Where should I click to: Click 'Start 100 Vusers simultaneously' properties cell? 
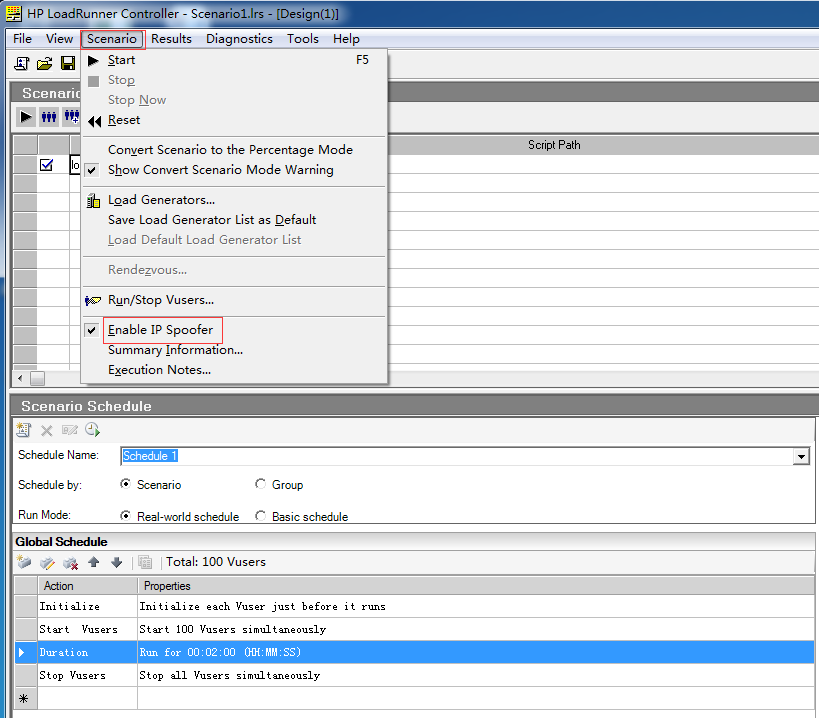[476, 629]
